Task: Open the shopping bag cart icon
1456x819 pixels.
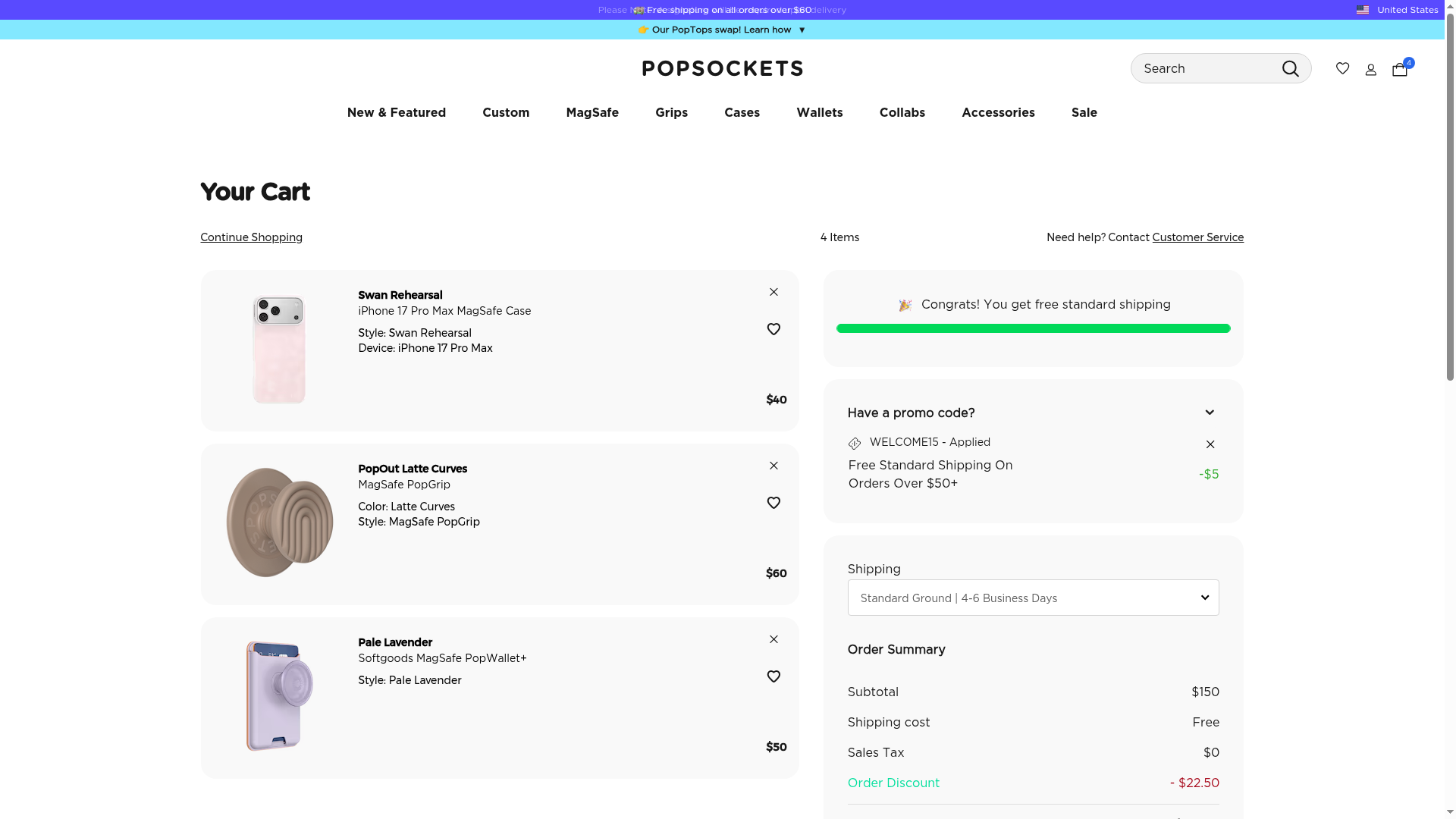Action: [x=1400, y=69]
